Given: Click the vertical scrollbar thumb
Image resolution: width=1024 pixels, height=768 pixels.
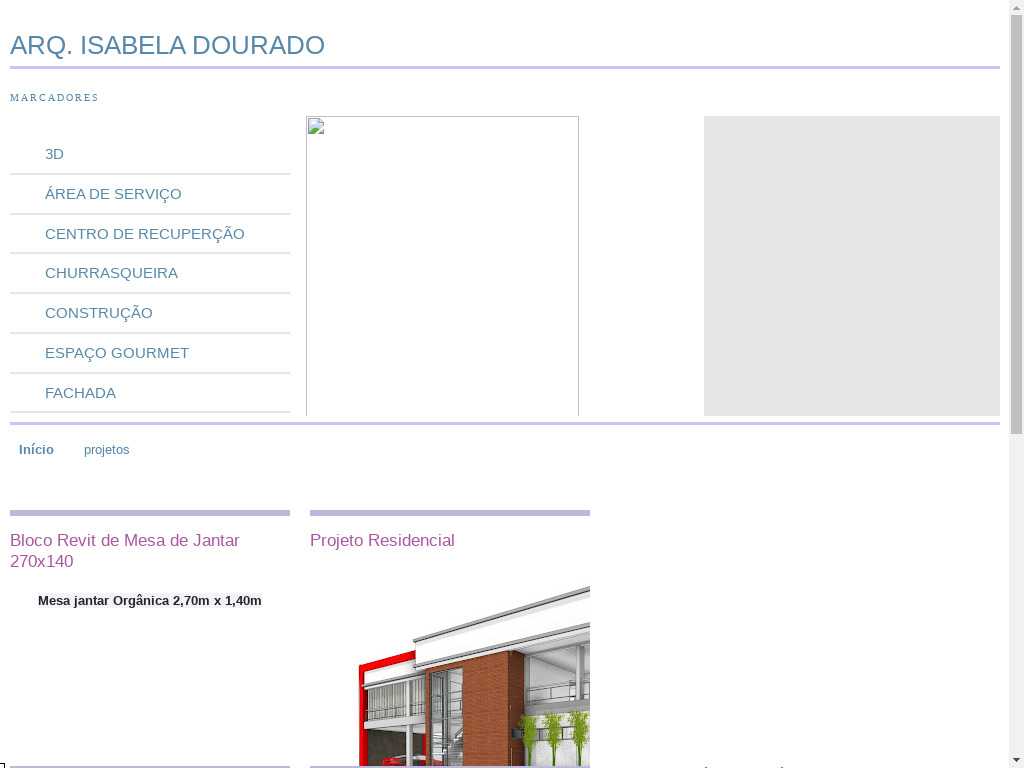Looking at the screenshot, I should click(x=1016, y=225).
